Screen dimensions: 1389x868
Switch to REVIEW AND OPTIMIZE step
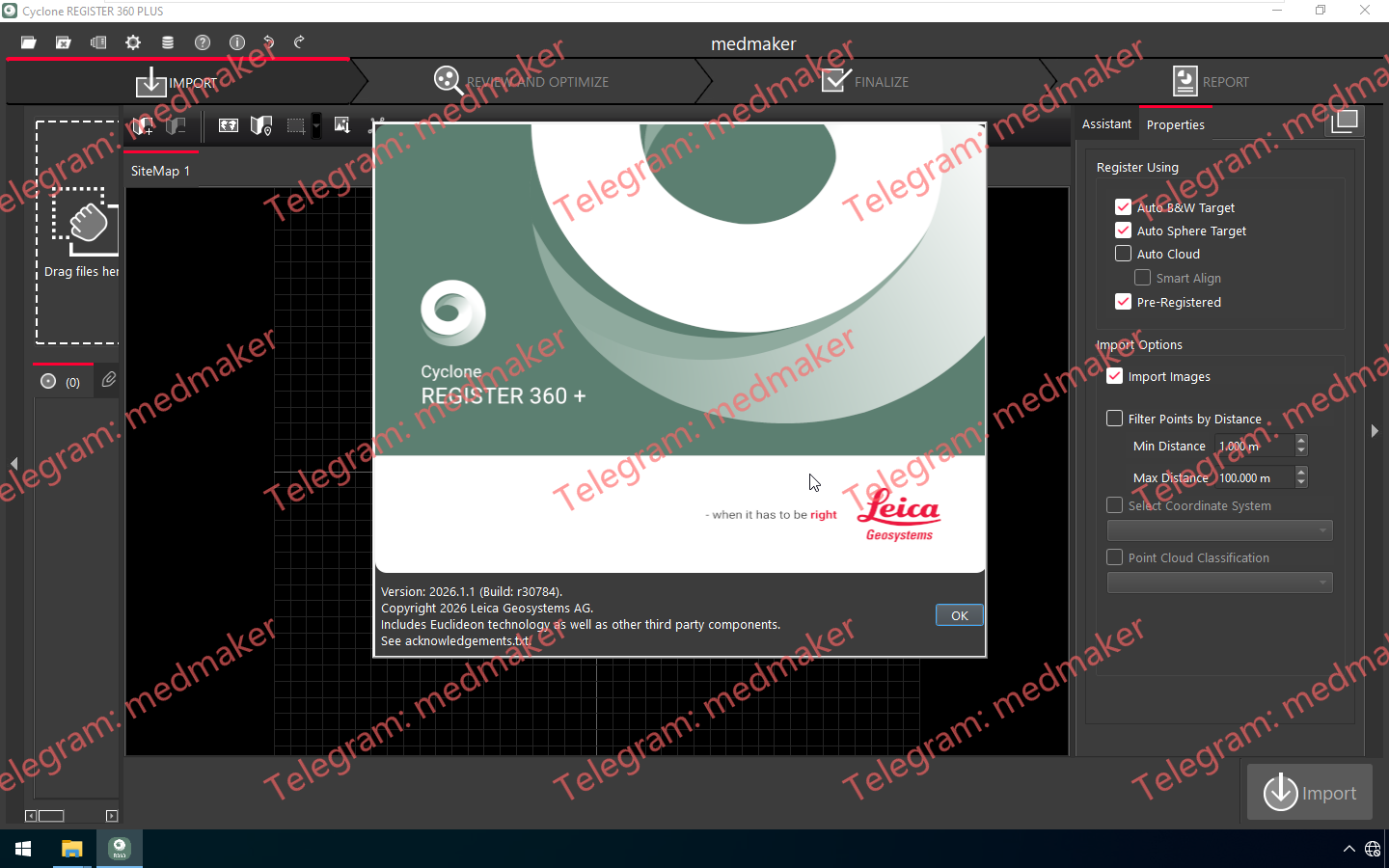(x=522, y=82)
